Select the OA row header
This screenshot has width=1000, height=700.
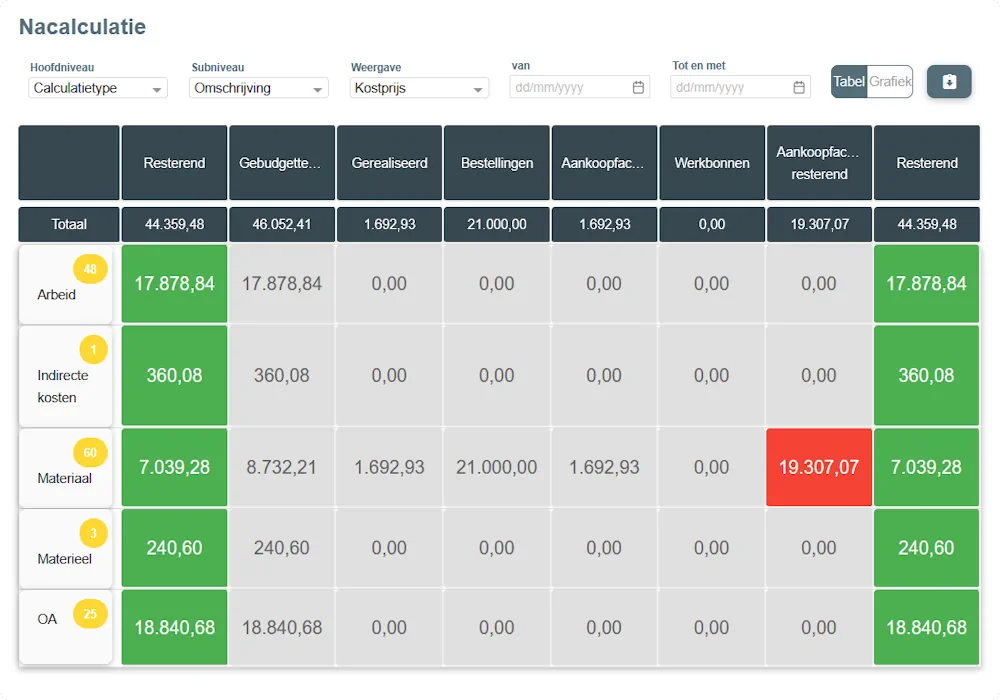coord(66,627)
